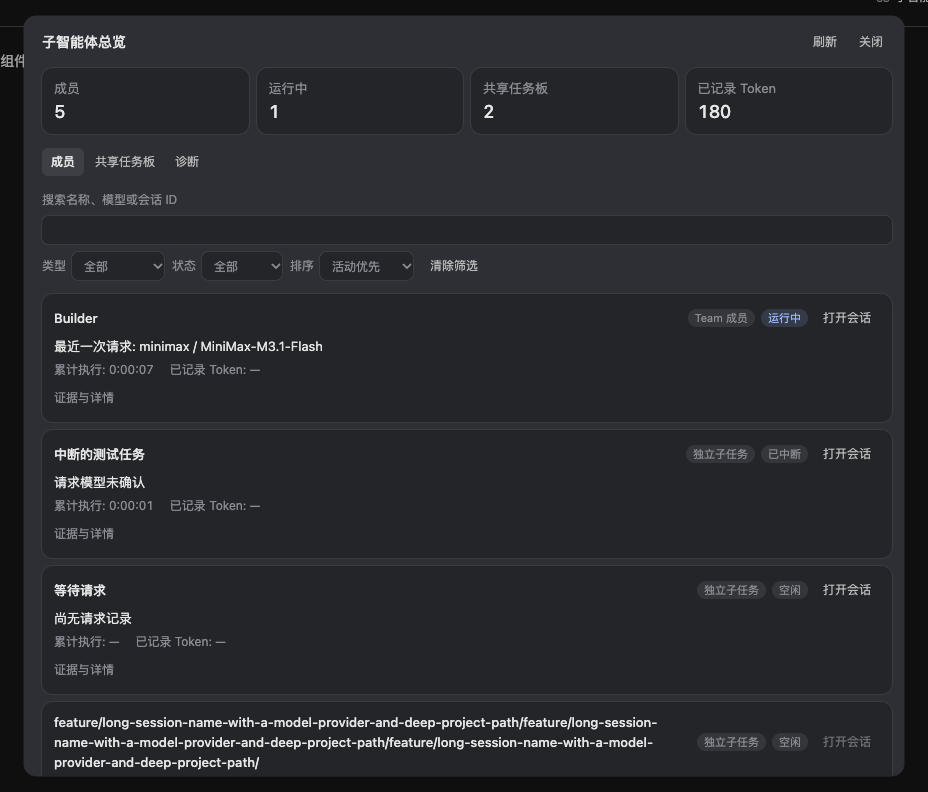Image resolution: width=928 pixels, height=792 pixels.
Task: Expand 证据与详情 under 中断的测试任务
Action: [x=84, y=534]
